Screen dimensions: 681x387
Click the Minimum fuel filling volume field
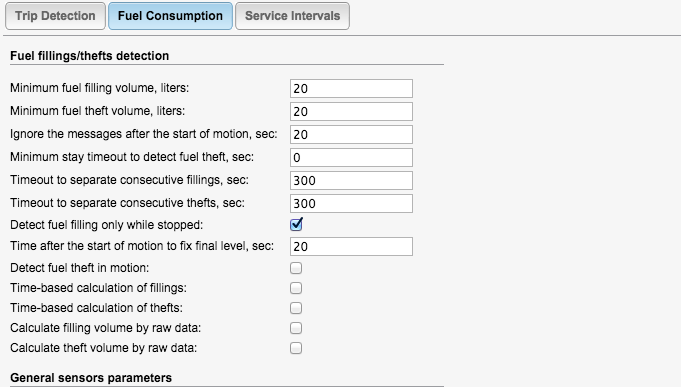[351, 89]
